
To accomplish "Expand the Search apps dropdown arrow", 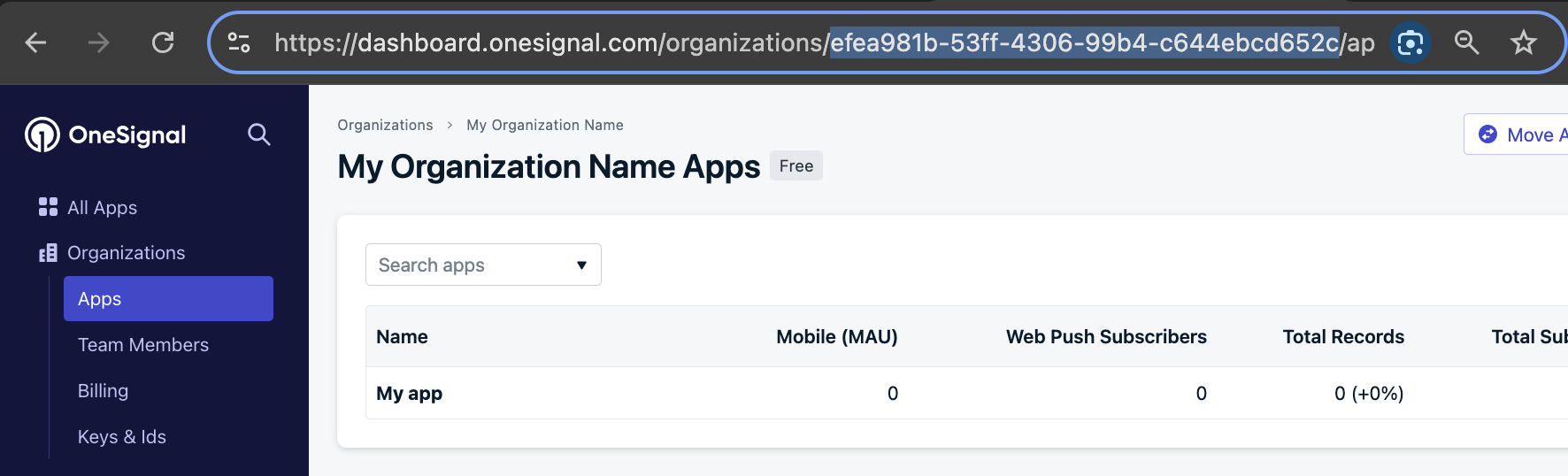I will point(581,265).
